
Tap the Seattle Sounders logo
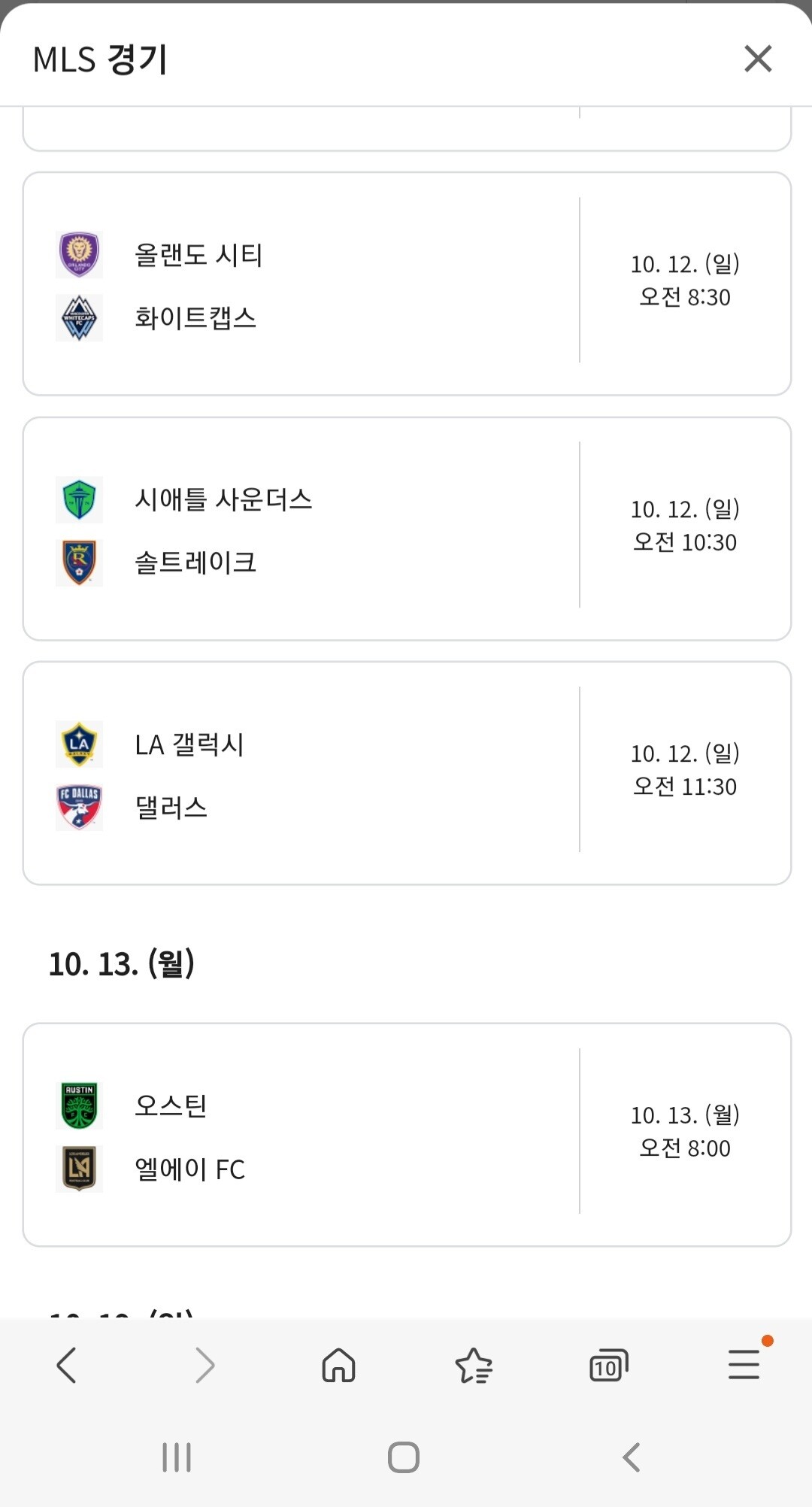pyautogui.click(x=79, y=499)
